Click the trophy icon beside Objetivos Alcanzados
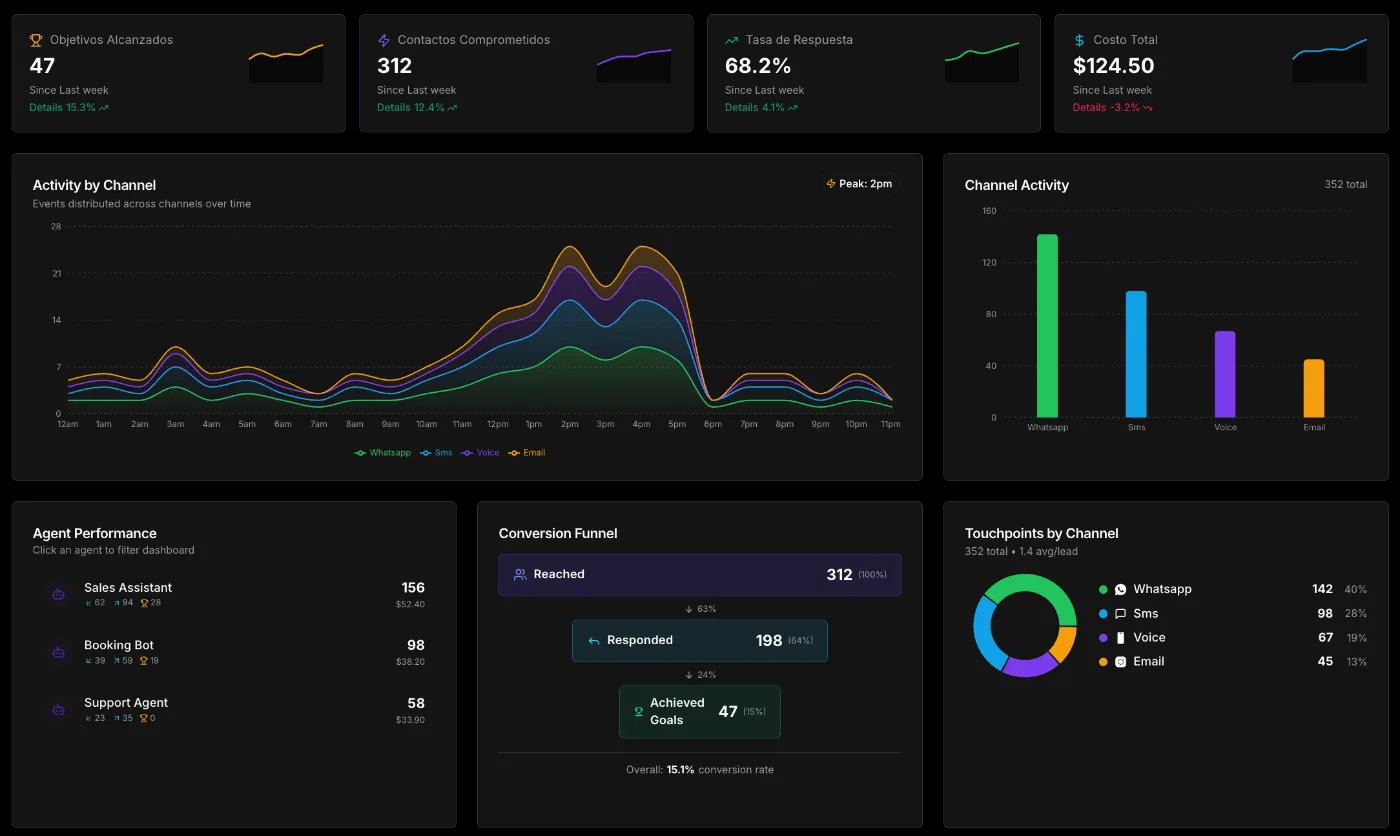The width and height of the screenshot is (1400, 836). point(36,40)
